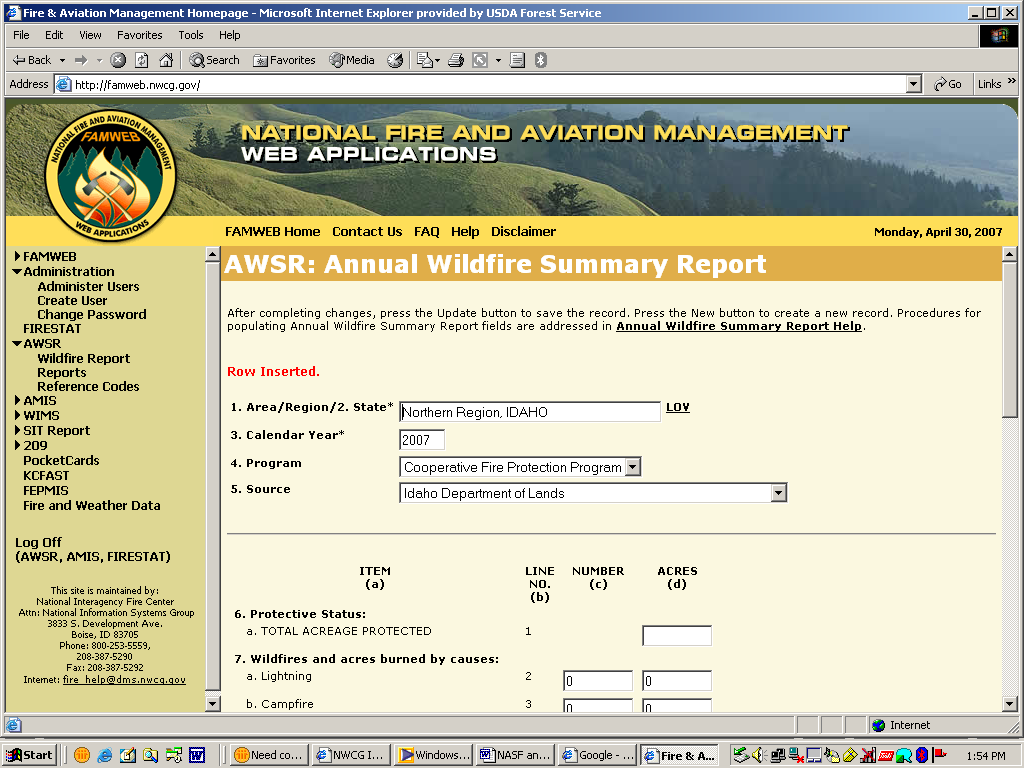The image size is (1024, 768).
Task: Click the Bluetooth icon in the IE toolbar
Action: pos(540,60)
